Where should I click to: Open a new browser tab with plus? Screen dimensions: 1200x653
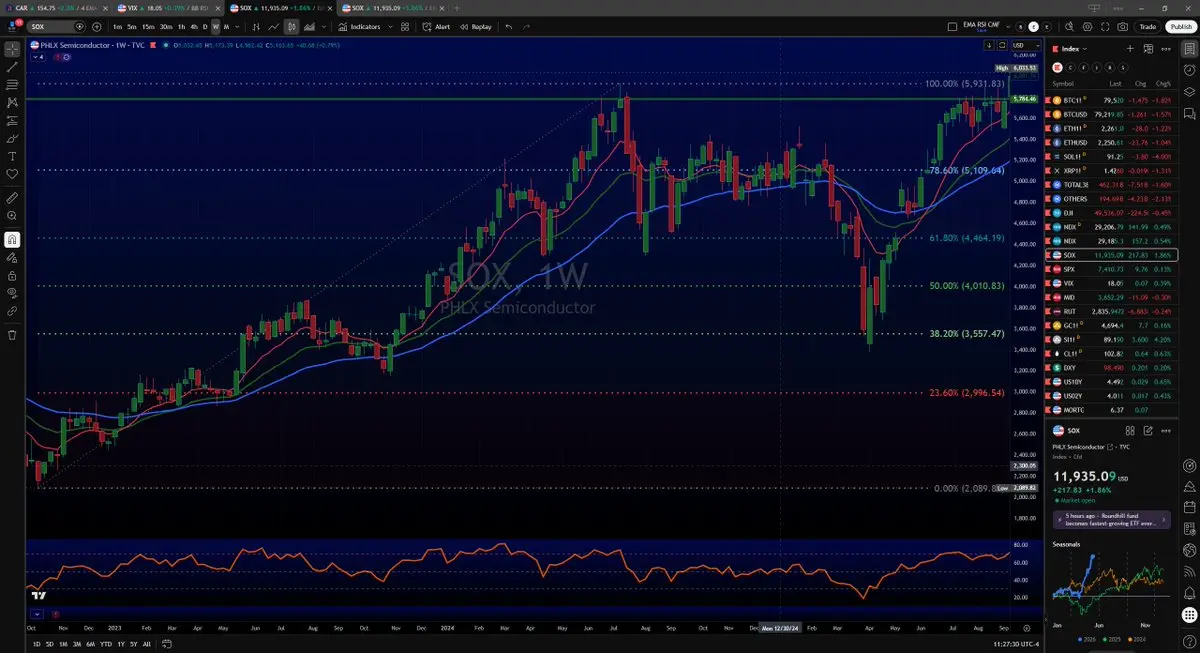pos(457,7)
